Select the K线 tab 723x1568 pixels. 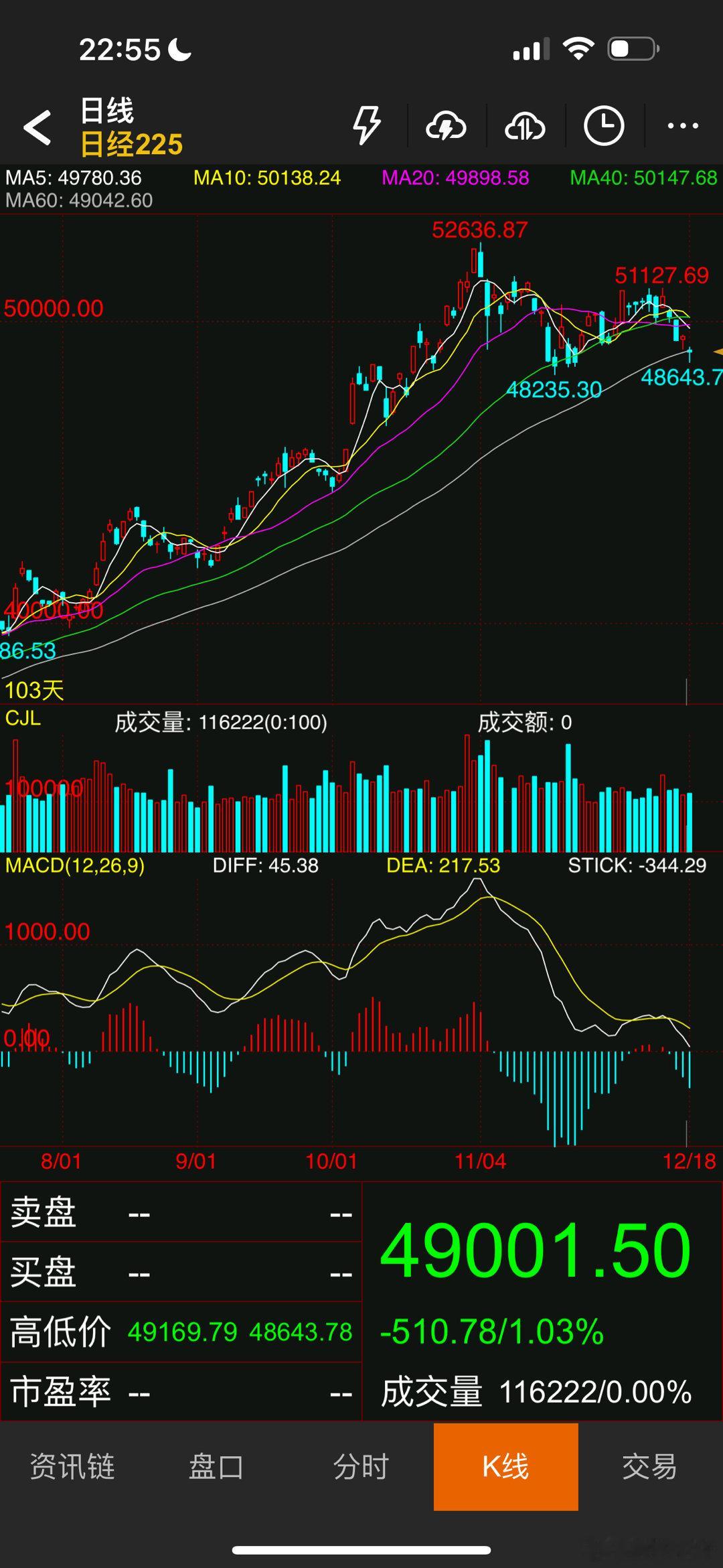pyautogui.click(x=506, y=1466)
